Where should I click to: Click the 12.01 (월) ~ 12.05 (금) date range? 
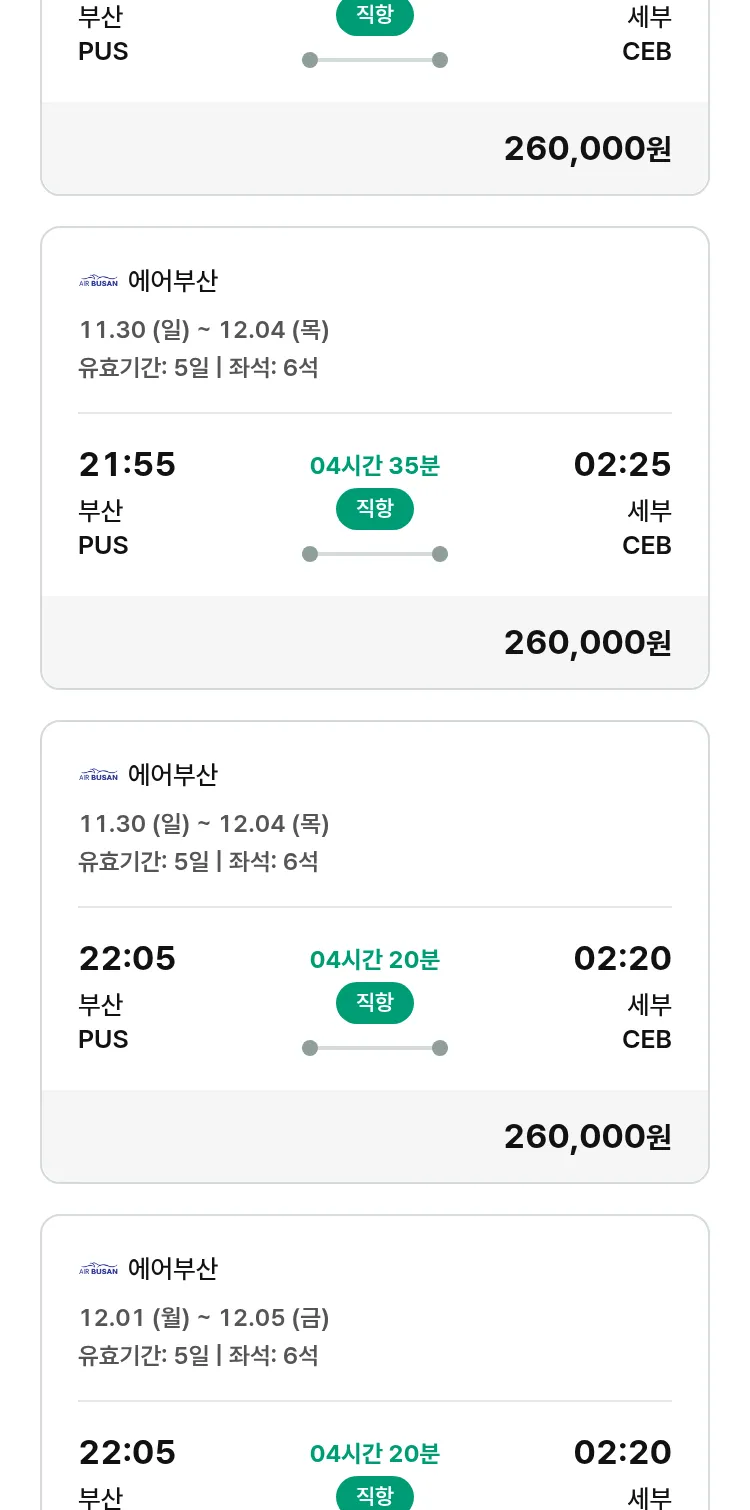click(x=204, y=1318)
